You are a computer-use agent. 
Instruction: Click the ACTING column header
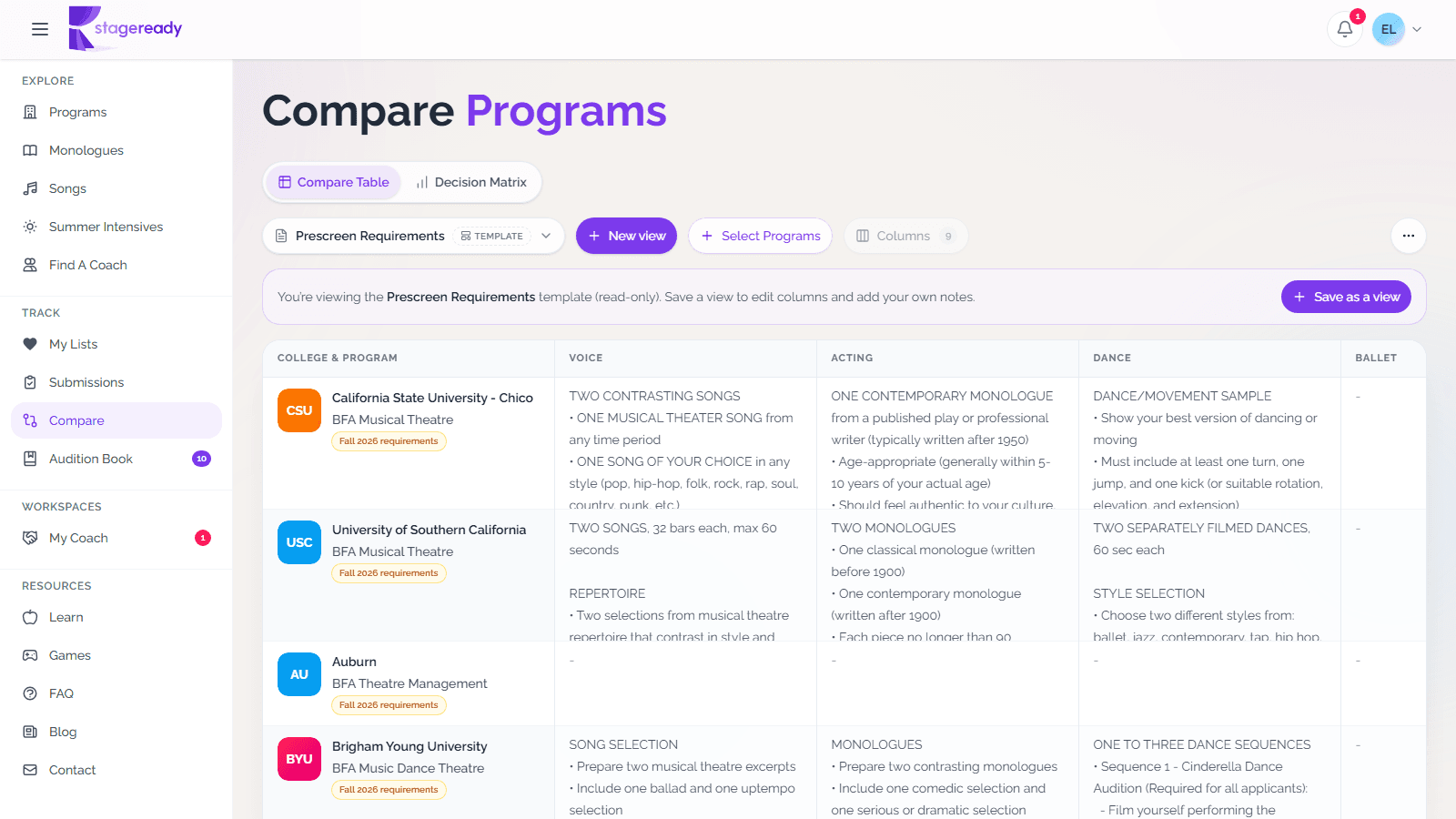pos(852,358)
